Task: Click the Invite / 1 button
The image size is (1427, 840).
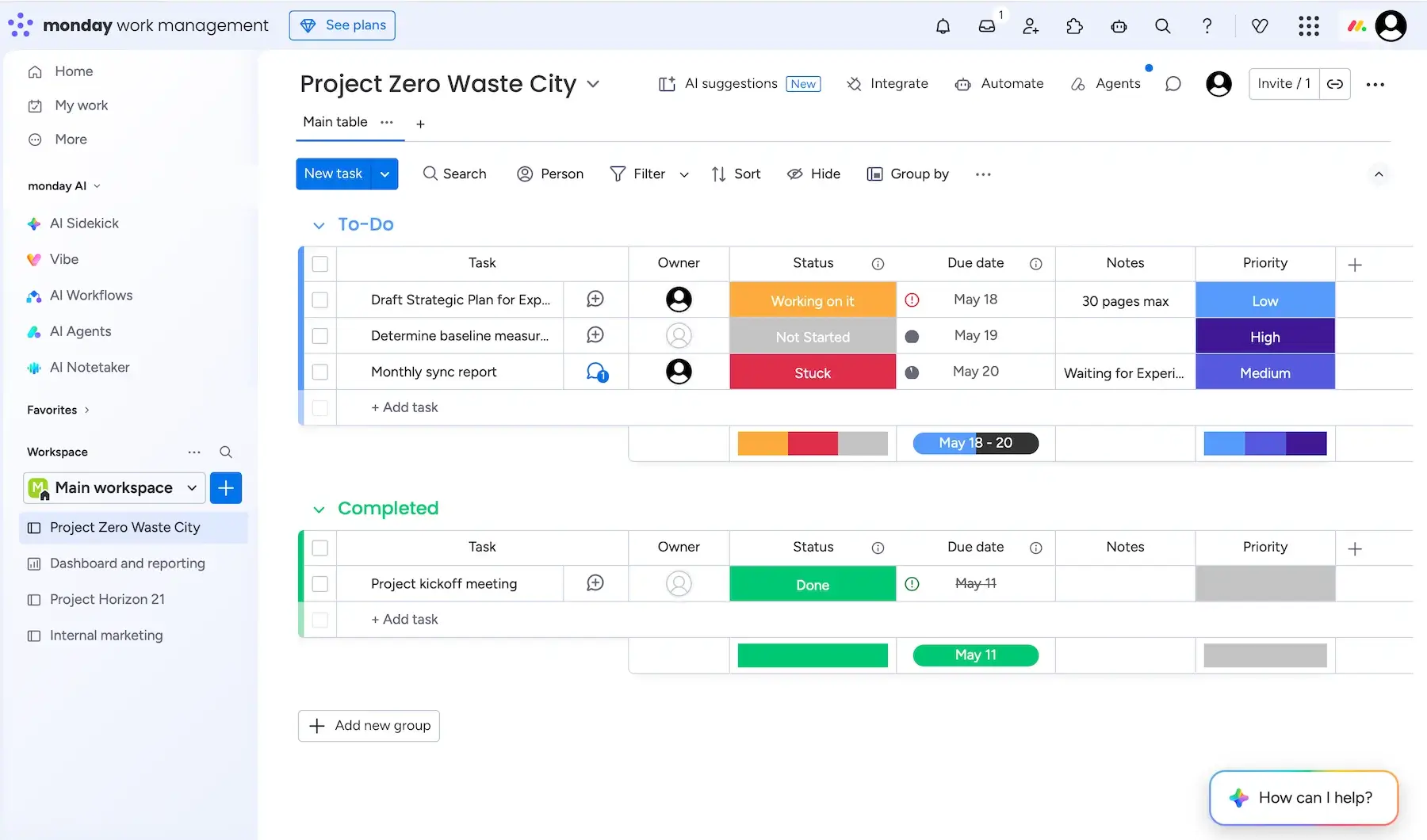Action: [x=1284, y=84]
